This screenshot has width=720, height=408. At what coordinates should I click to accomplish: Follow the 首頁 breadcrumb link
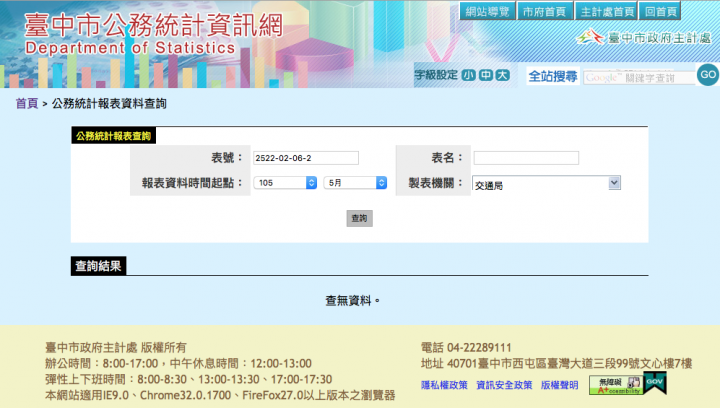click(27, 104)
